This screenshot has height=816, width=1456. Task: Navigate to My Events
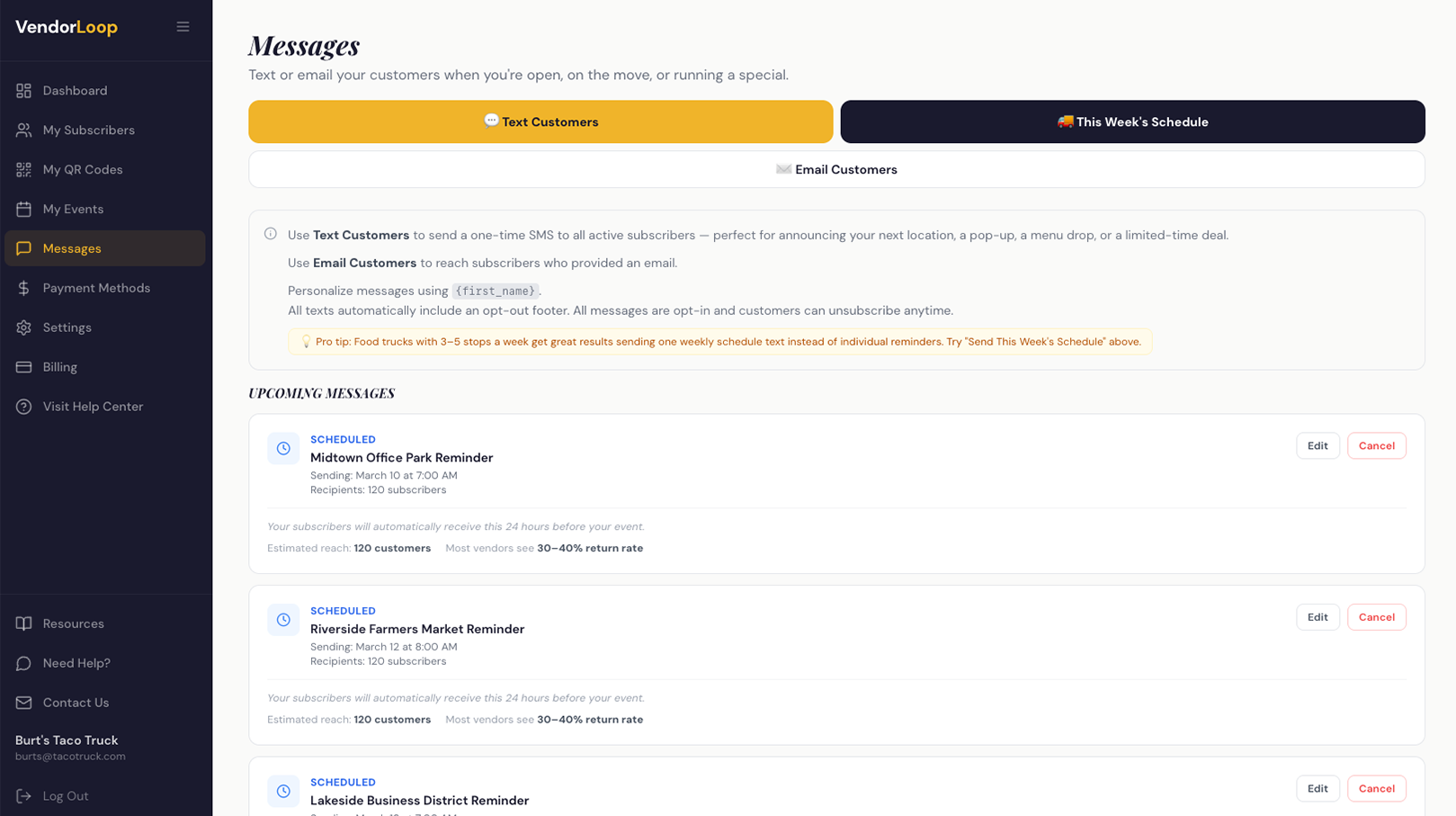coord(105,210)
